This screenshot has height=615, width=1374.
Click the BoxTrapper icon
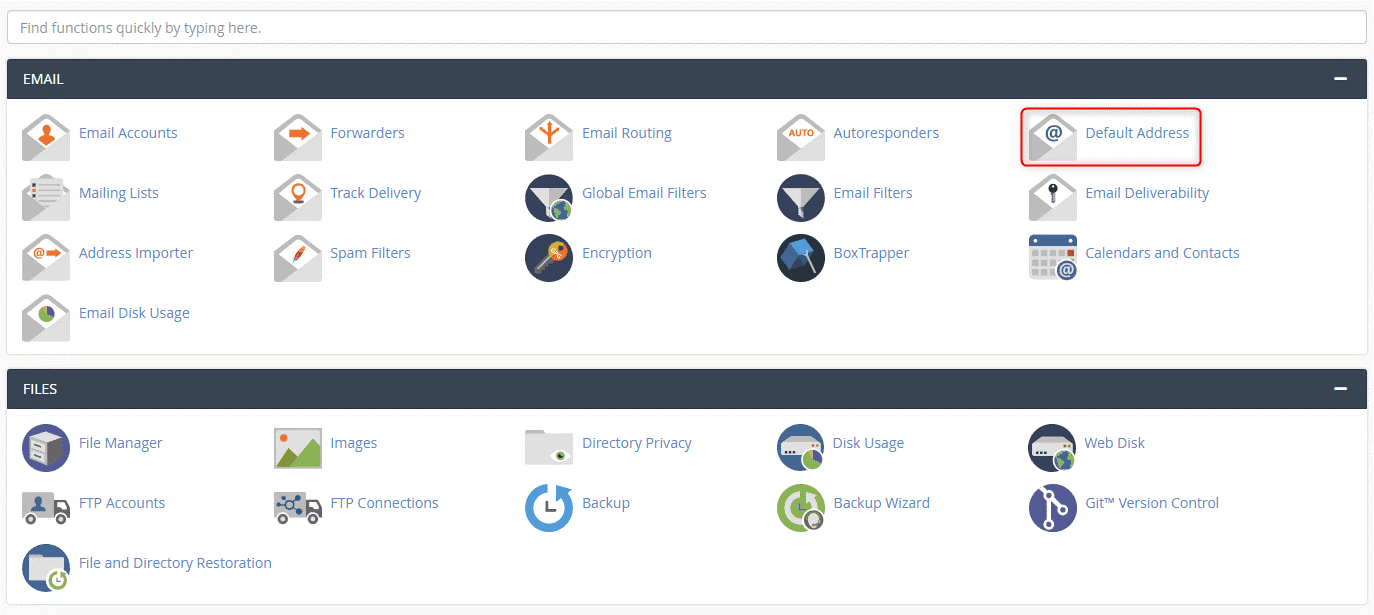[800, 257]
